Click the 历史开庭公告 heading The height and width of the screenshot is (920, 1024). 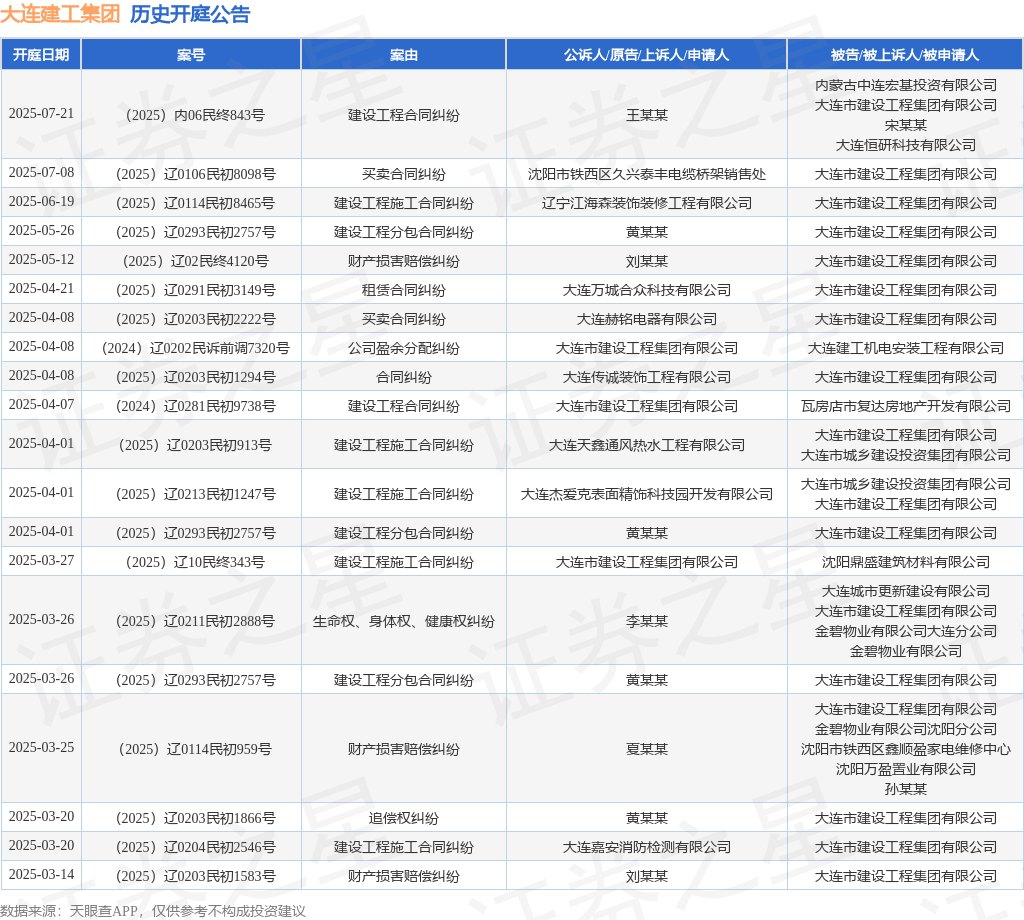pos(190,14)
